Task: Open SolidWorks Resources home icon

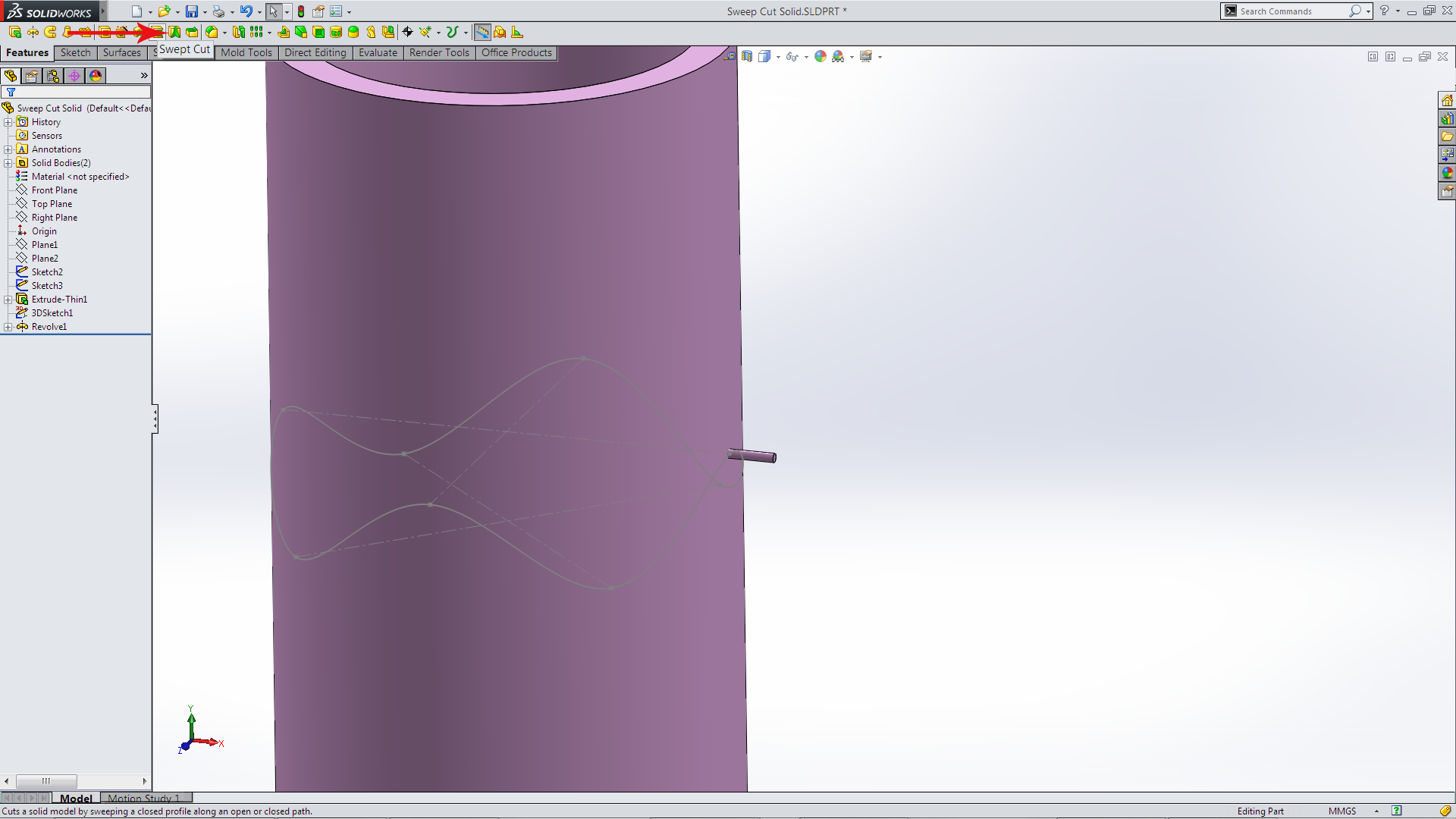Action: point(1447,101)
